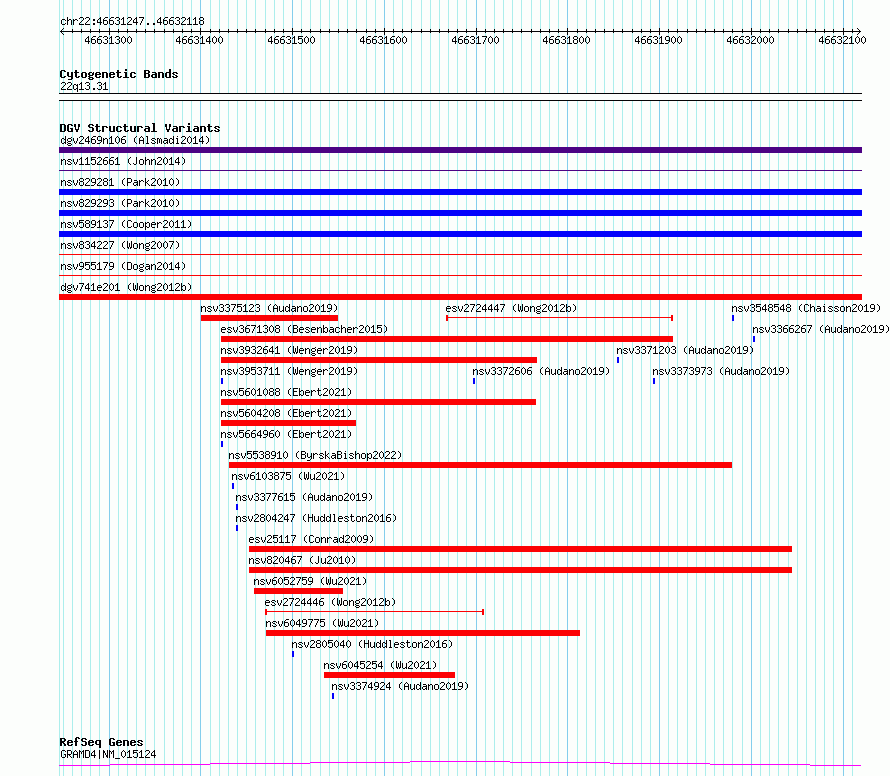
Task: Select nsv5664960 (Ebert2021) label
Action: 286,434
